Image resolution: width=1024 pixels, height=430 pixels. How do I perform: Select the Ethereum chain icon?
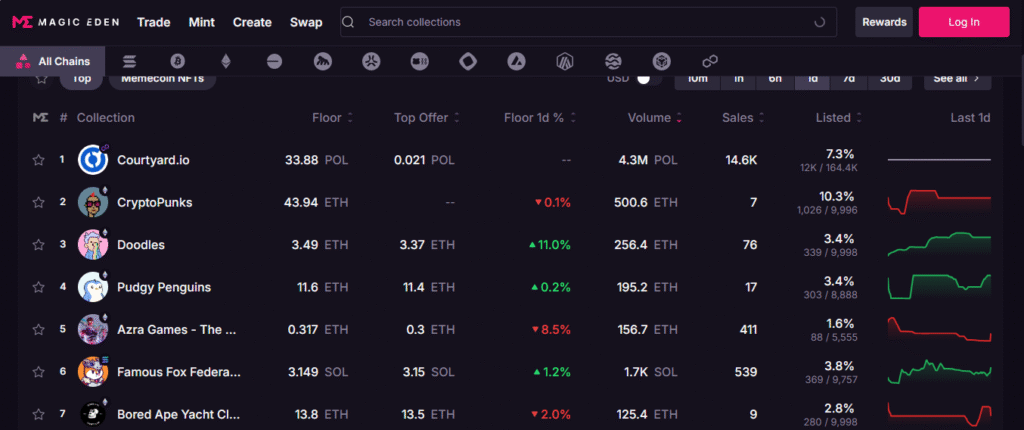tap(226, 62)
